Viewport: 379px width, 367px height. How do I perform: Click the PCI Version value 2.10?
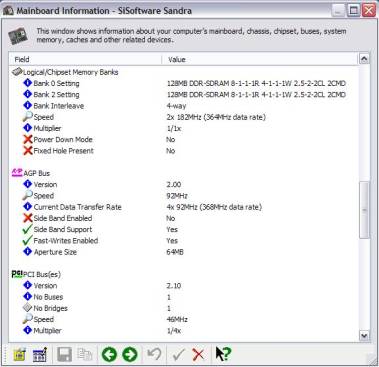(x=174, y=286)
